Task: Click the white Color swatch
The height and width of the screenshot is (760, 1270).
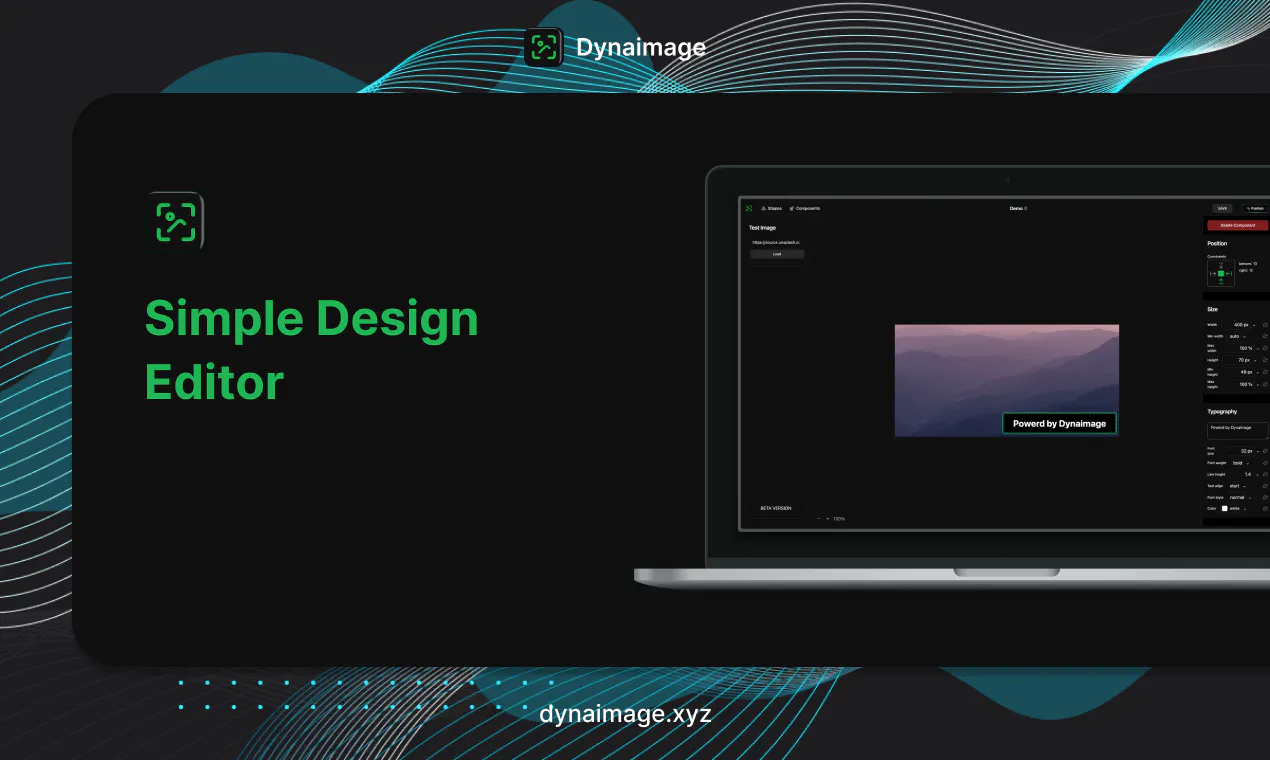Action: [1225, 509]
